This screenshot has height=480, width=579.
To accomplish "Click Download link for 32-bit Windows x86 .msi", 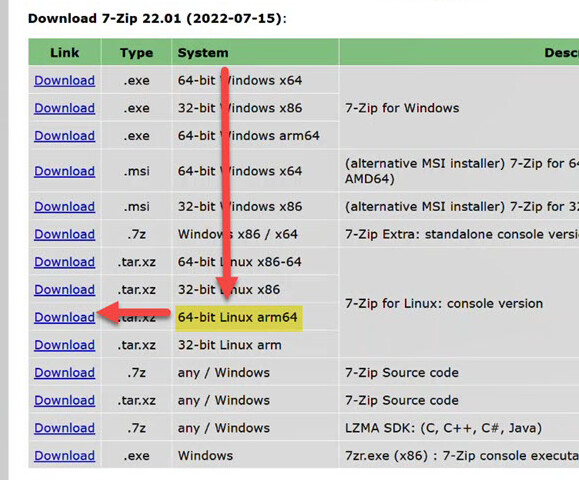I will point(65,206).
